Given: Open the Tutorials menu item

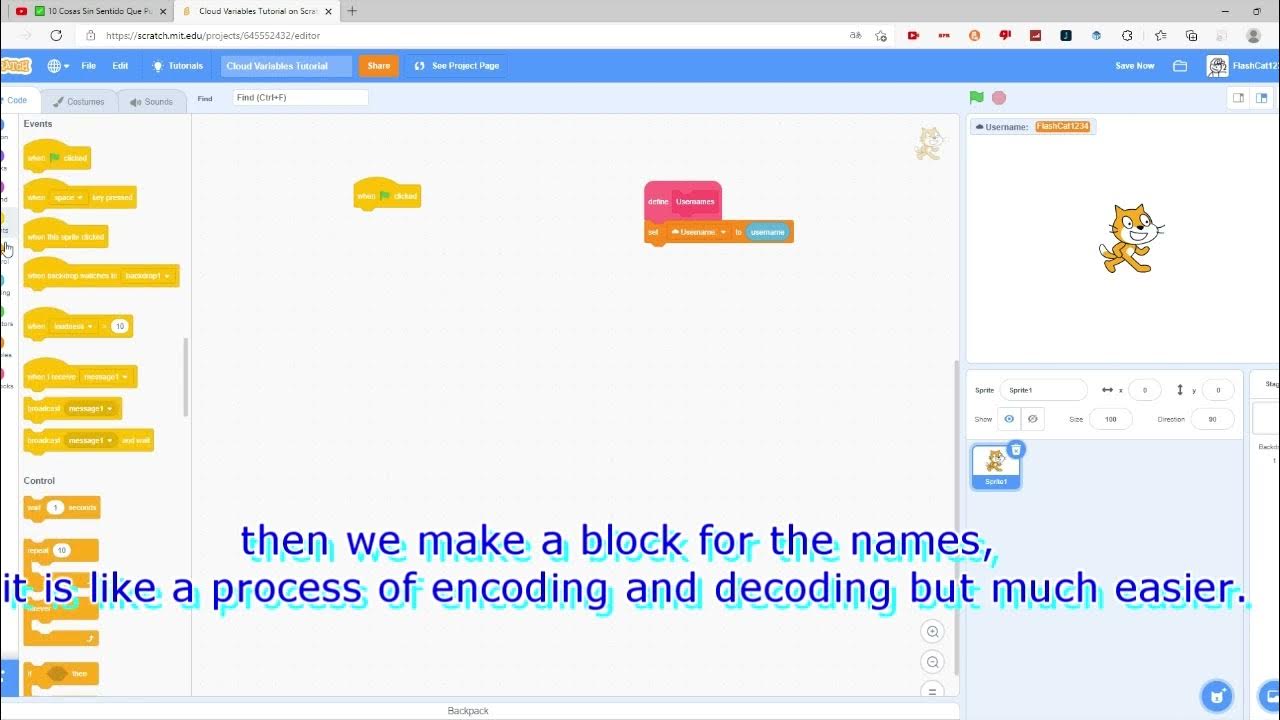Looking at the screenshot, I should [x=177, y=66].
